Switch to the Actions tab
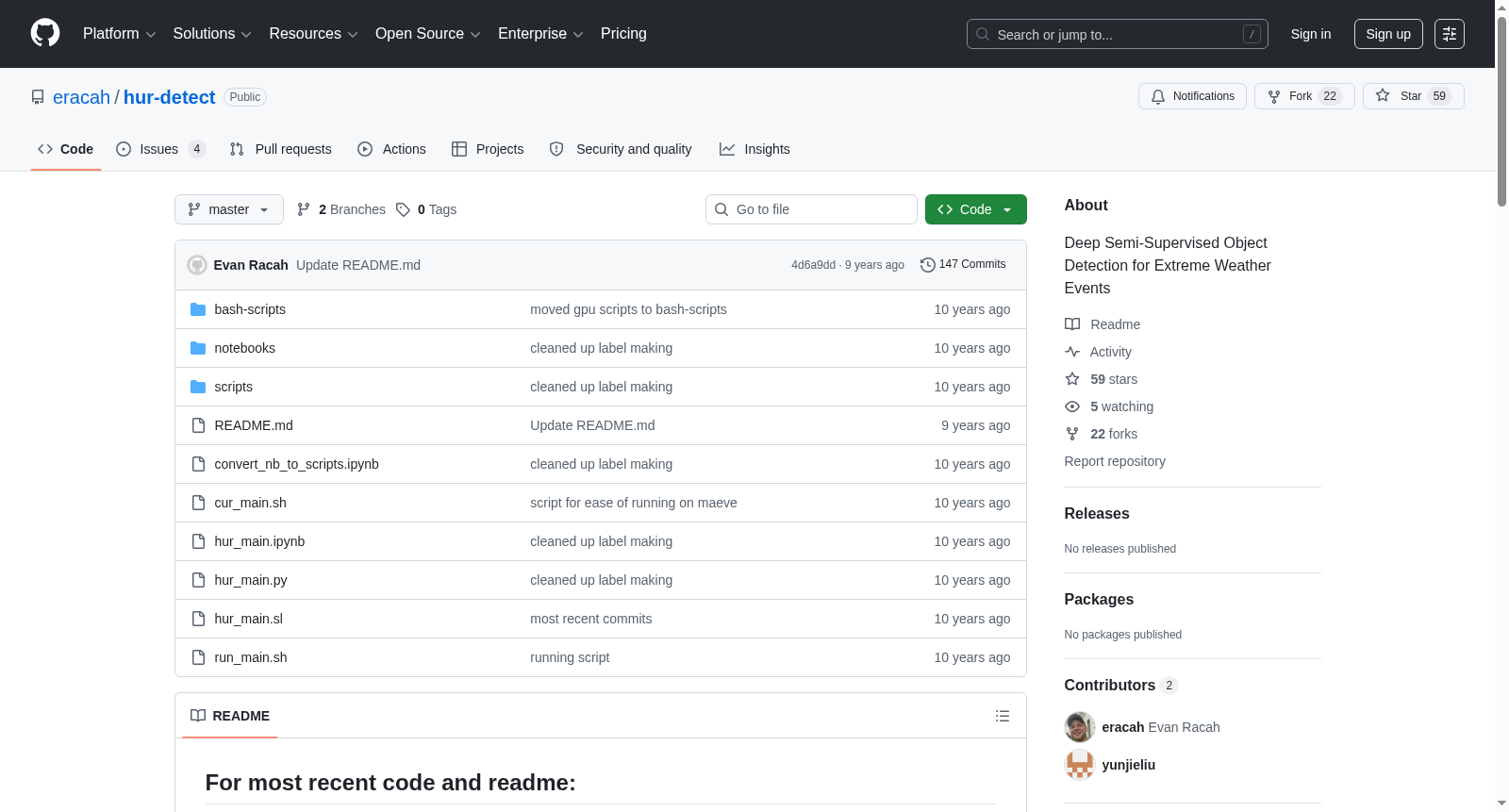The image size is (1509, 812). pos(392,149)
